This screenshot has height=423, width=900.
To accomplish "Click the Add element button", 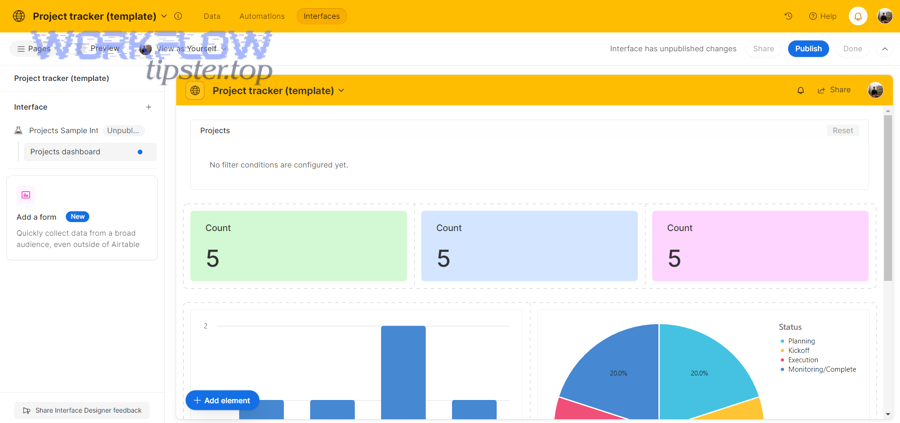I will [222, 400].
